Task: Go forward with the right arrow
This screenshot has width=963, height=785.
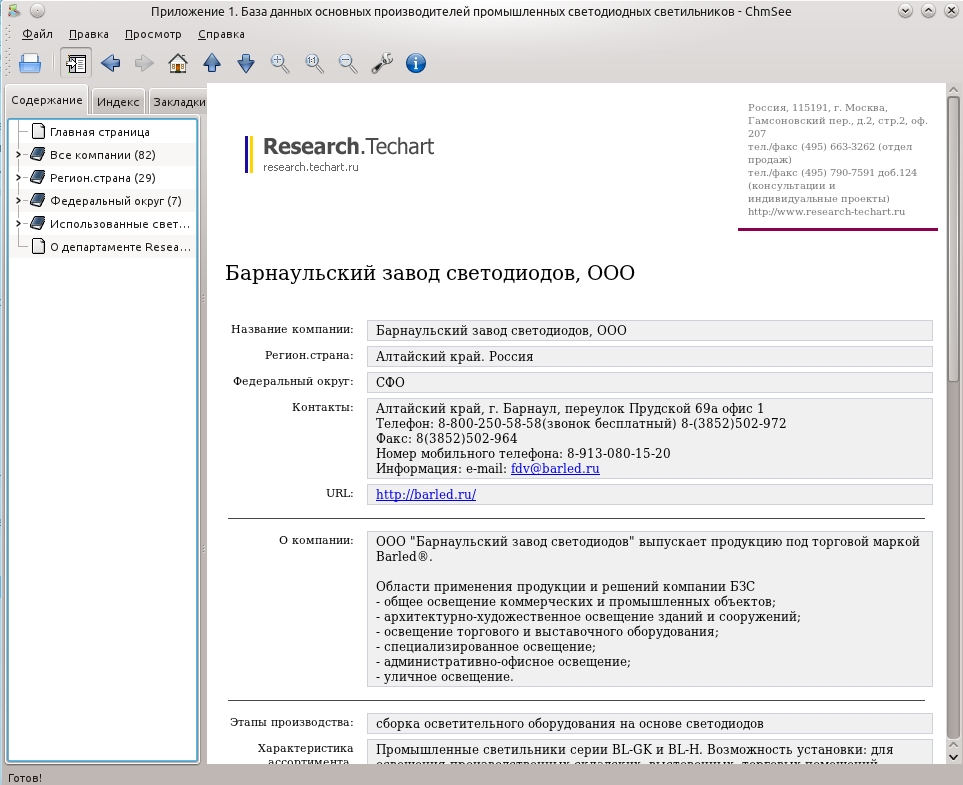Action: click(144, 63)
